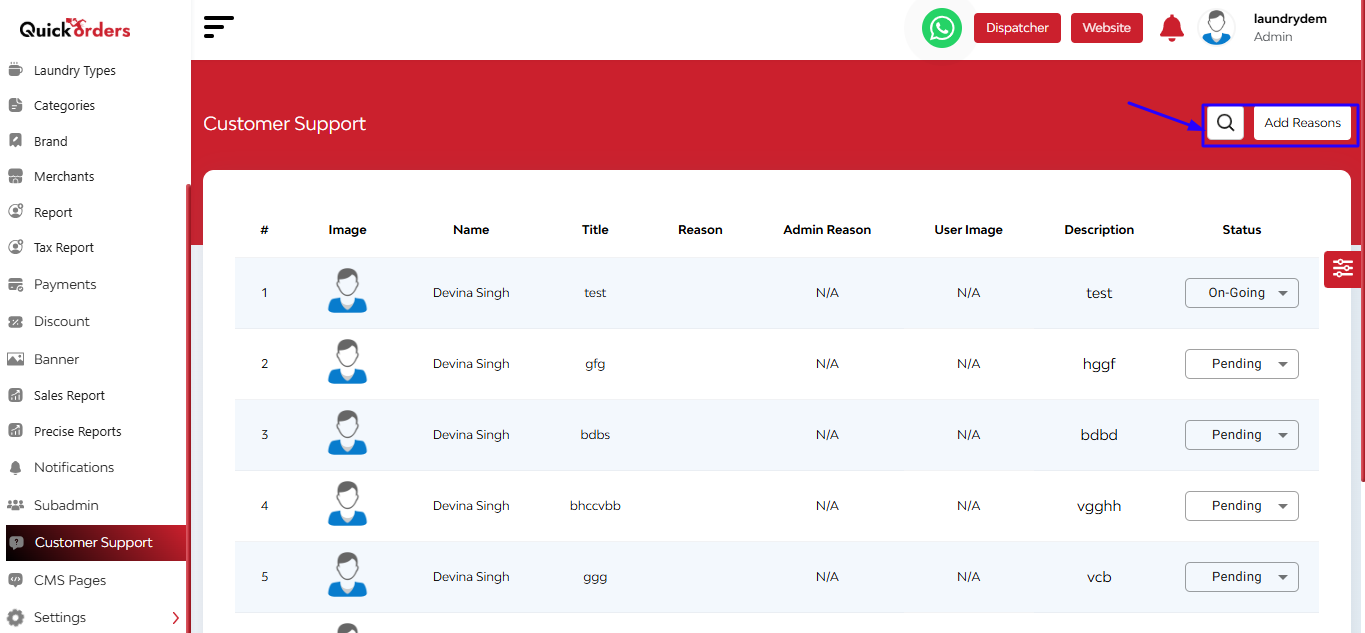Click the laundrydem username
The width and height of the screenshot is (1365, 633).
(x=1290, y=18)
